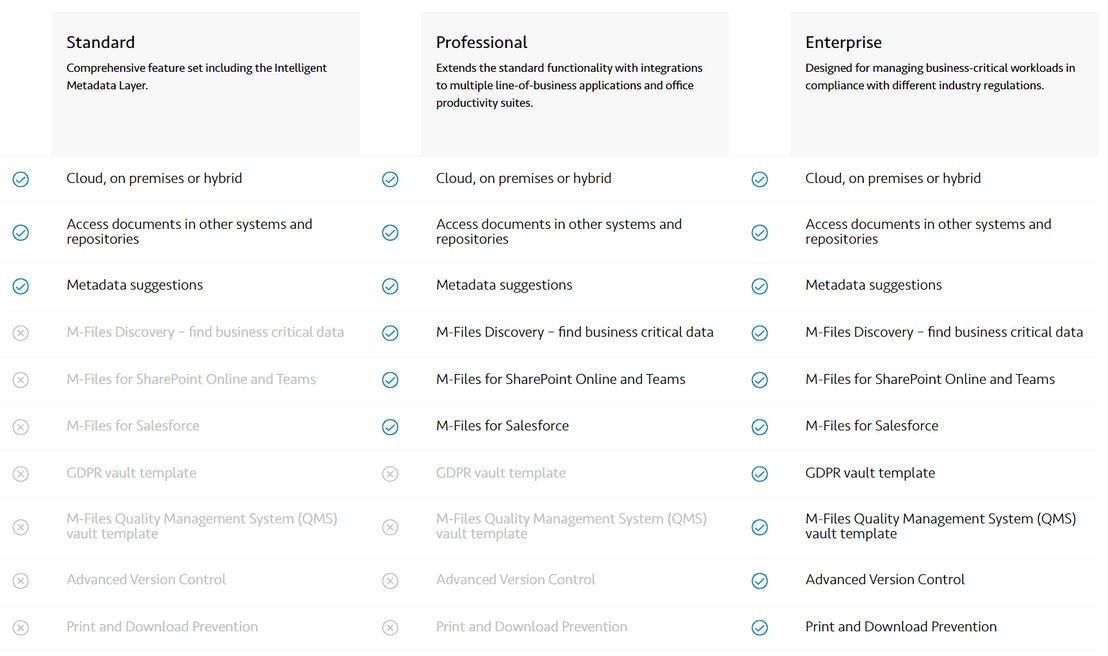Click the check icon beside Professional 'M-Files Discovery'
The image size is (1108, 656).
(x=390, y=333)
